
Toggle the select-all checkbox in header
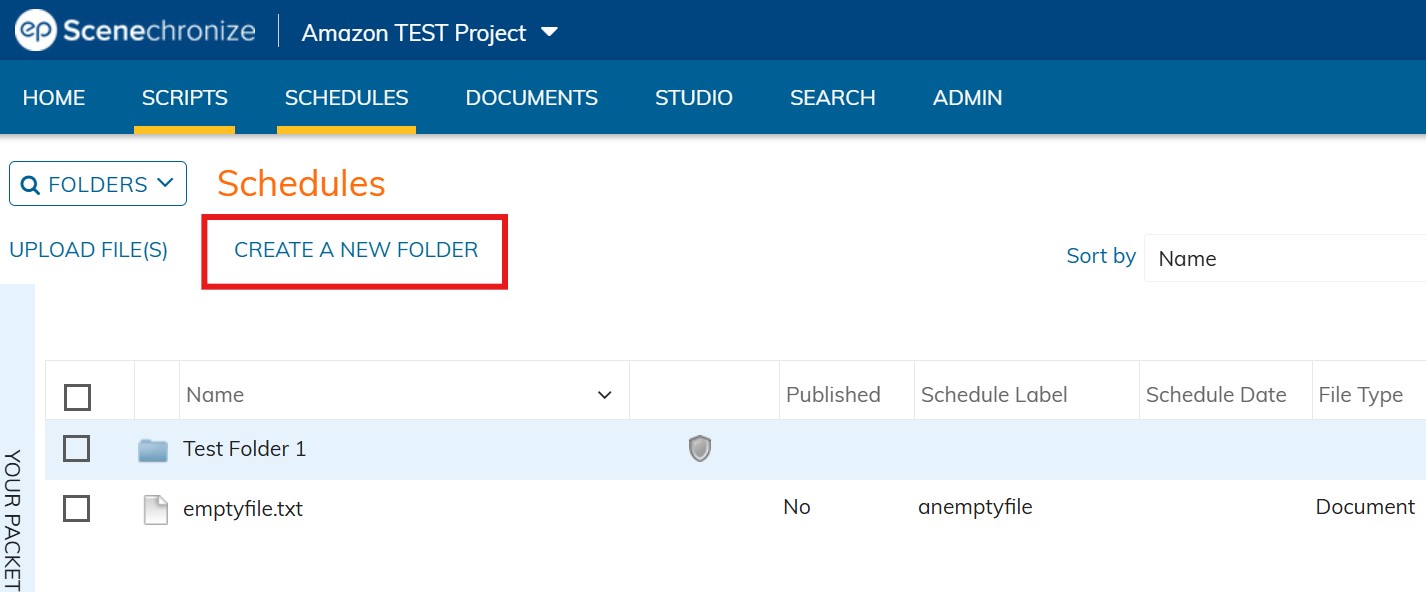point(77,397)
